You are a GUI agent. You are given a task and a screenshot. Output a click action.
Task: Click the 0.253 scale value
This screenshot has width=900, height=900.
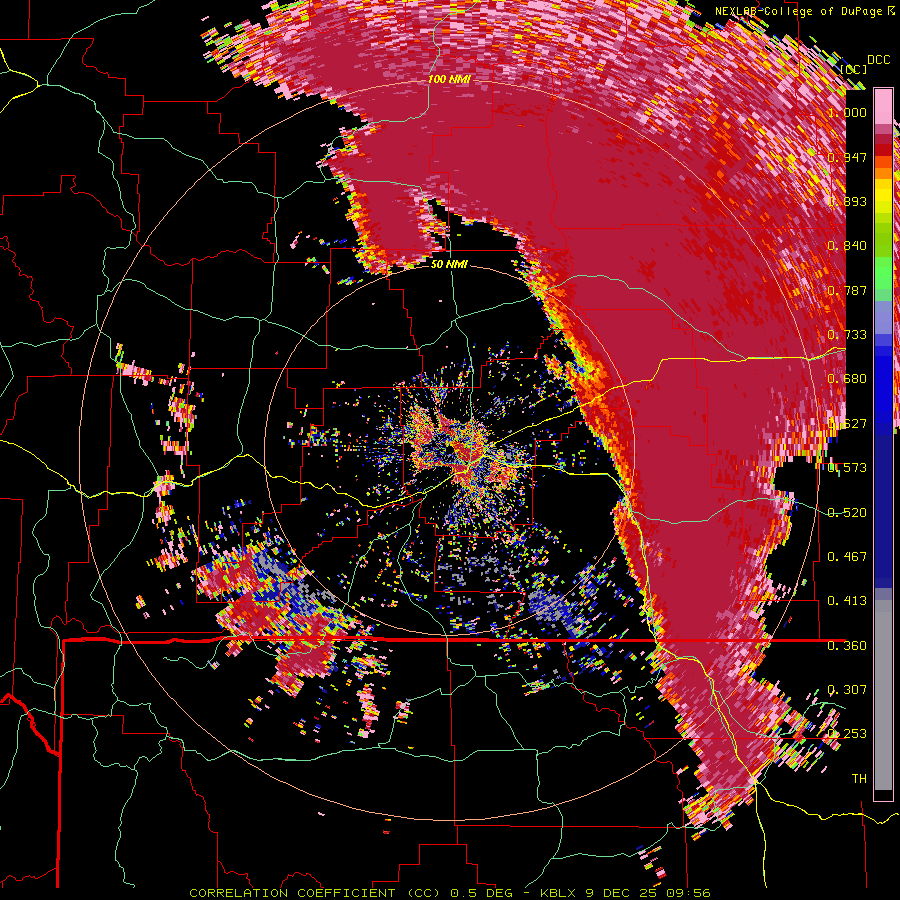847,734
